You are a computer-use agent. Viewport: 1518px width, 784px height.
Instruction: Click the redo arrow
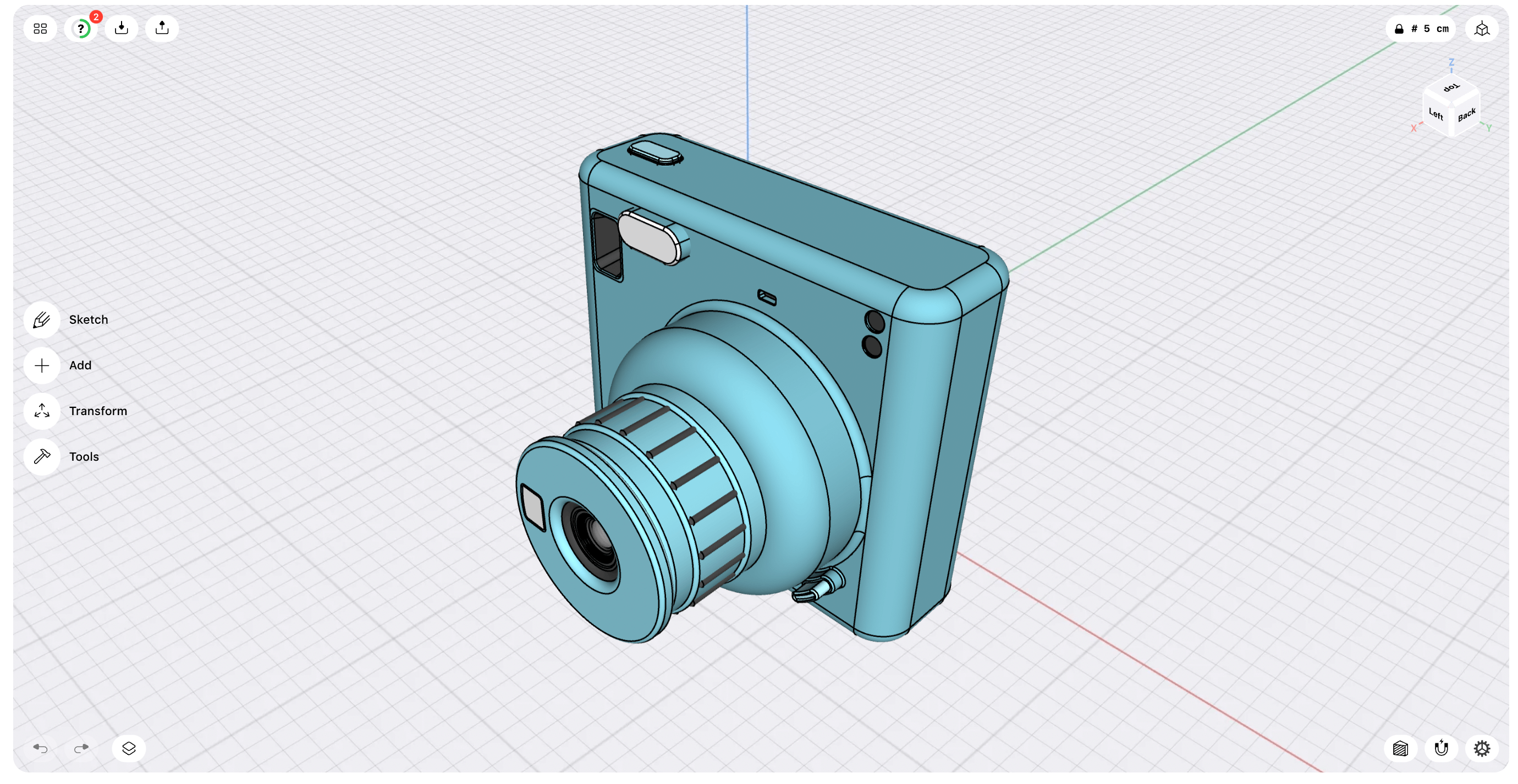tap(81, 749)
